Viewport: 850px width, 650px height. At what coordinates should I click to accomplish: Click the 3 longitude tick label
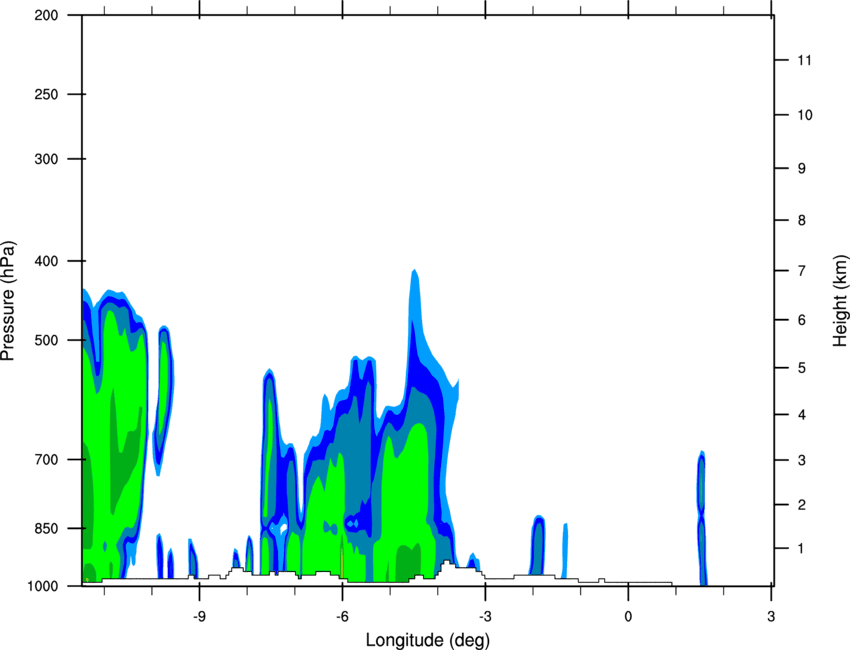(x=771, y=617)
